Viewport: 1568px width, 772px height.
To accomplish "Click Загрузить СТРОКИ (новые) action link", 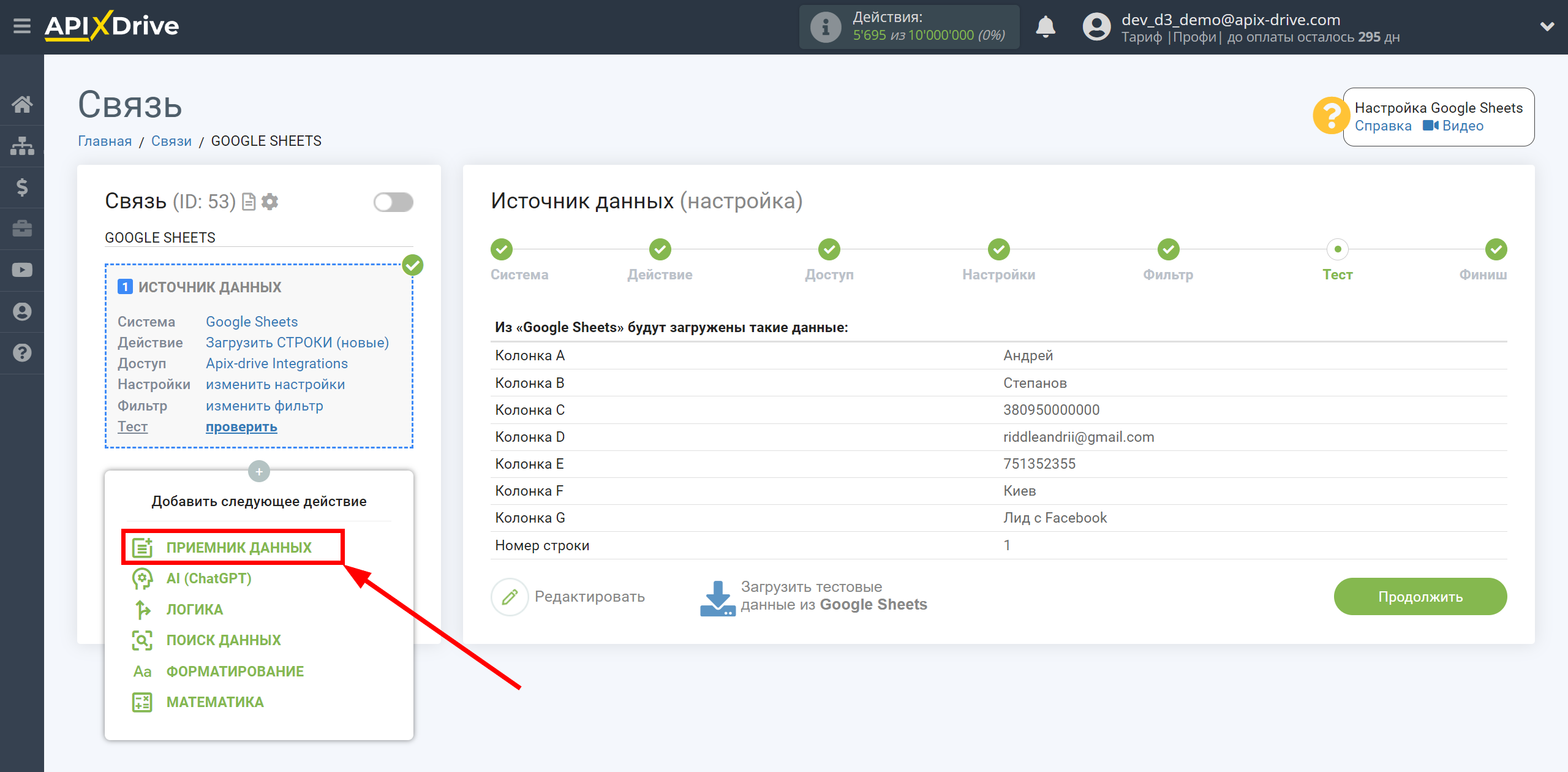I will click(297, 342).
